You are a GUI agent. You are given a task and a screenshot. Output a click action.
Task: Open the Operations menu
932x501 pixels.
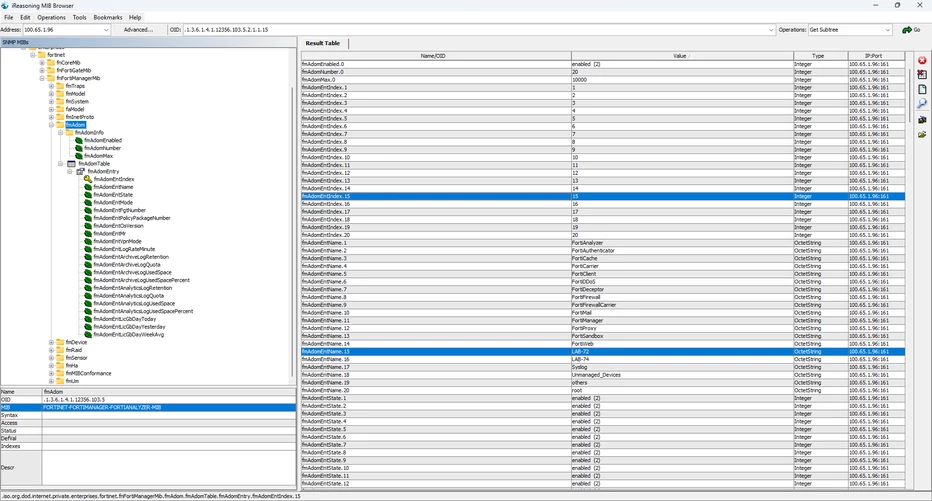click(x=51, y=17)
